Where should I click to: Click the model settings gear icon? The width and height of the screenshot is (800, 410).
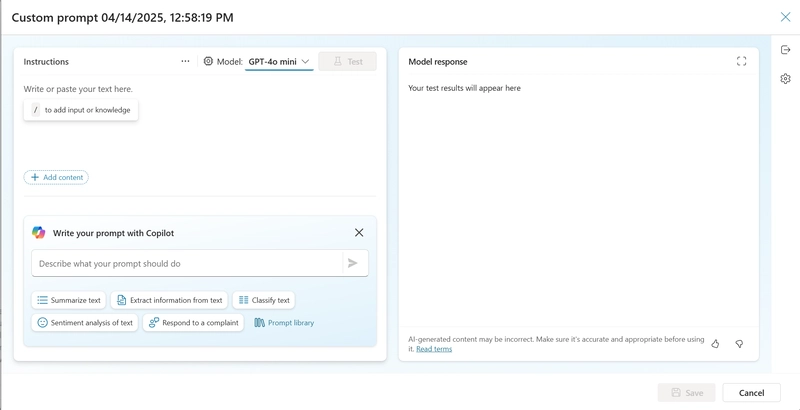click(x=208, y=61)
